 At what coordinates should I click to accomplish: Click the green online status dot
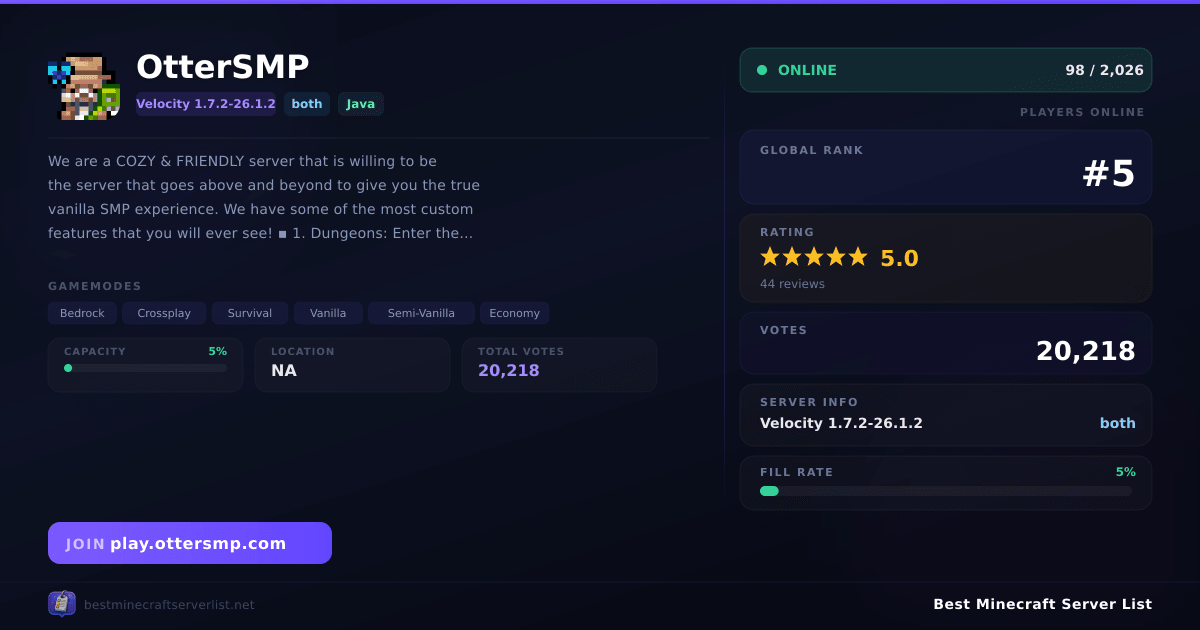coord(762,70)
